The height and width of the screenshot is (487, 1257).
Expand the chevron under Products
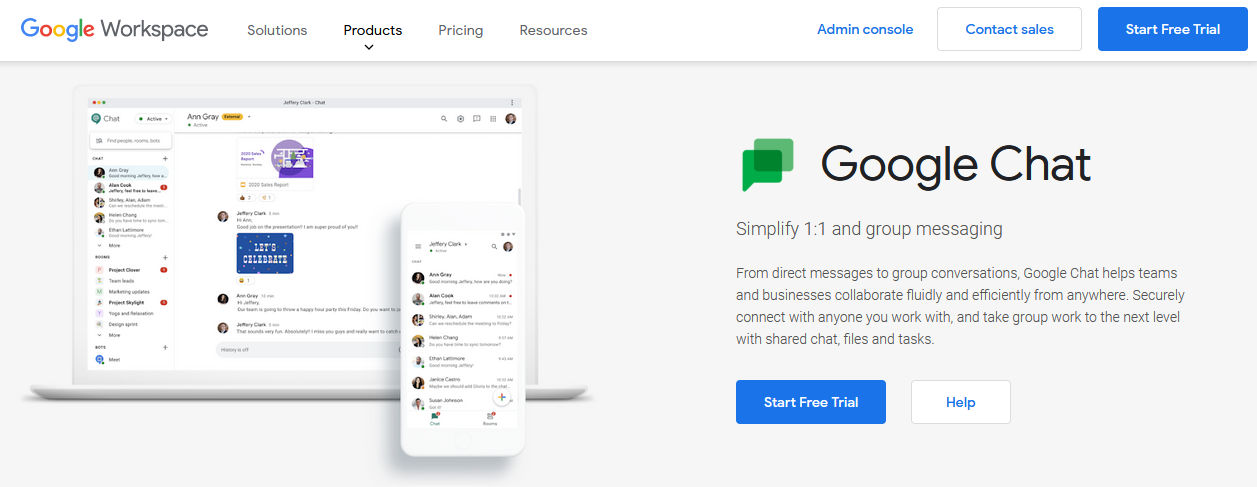[x=369, y=47]
